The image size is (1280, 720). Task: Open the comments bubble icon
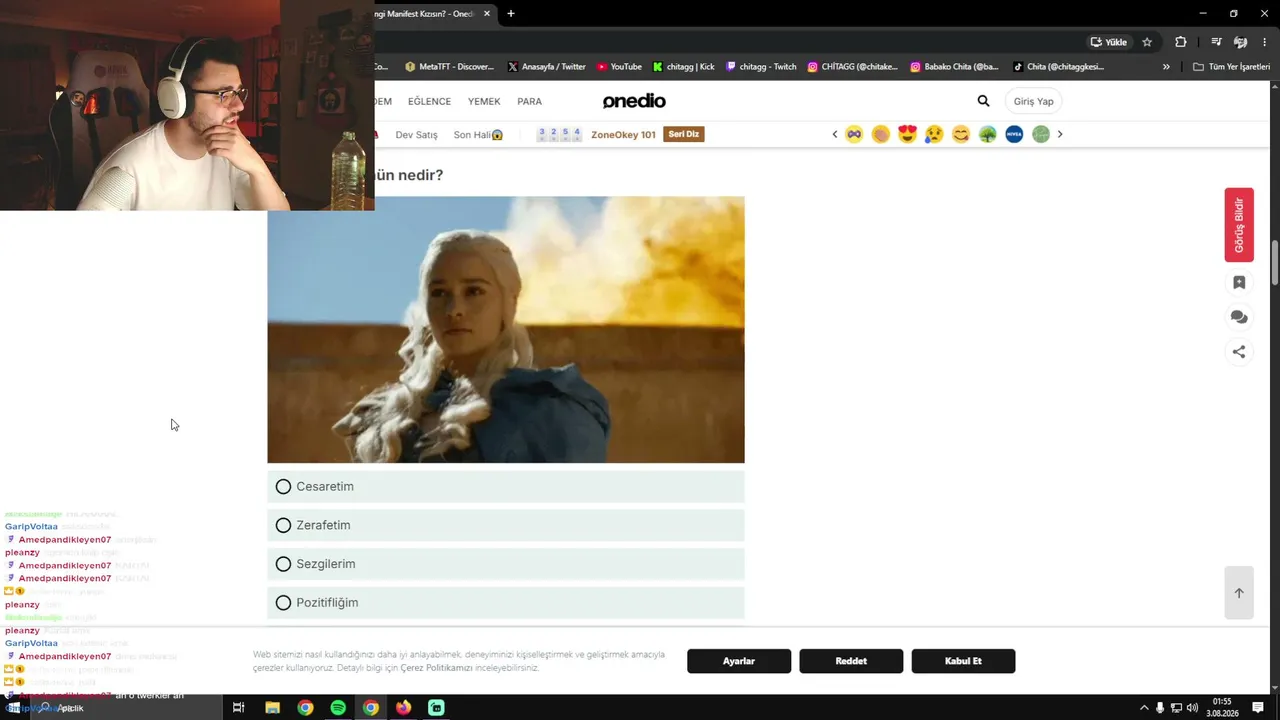point(1239,317)
